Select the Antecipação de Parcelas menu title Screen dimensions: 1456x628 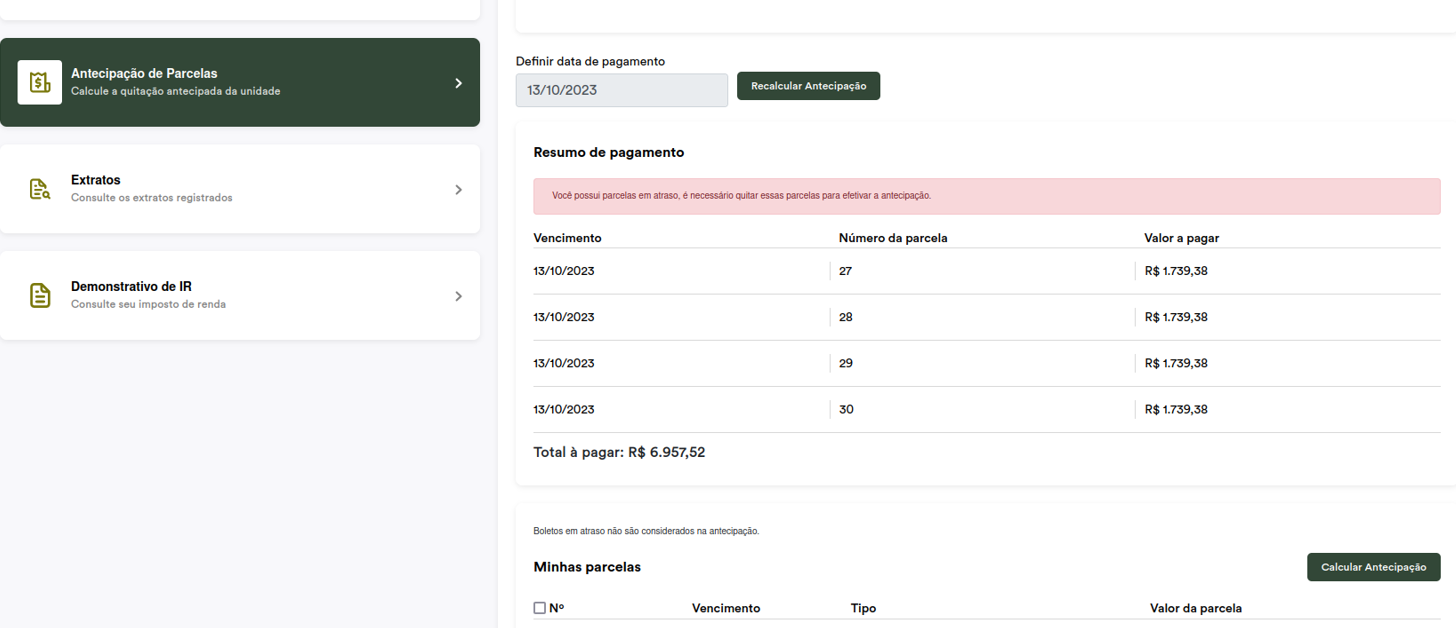[x=144, y=74]
